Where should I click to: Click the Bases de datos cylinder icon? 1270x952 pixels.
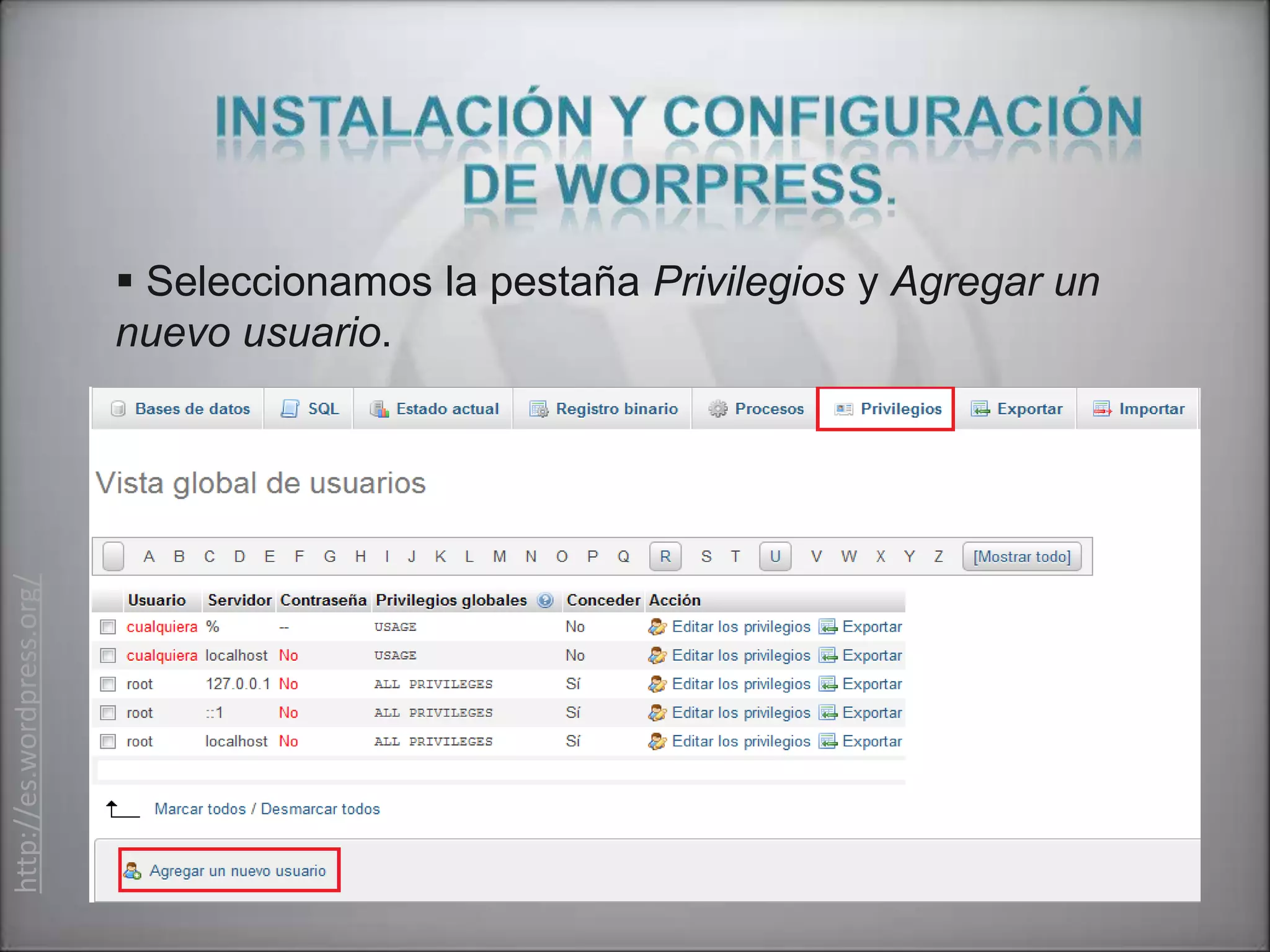(118, 409)
